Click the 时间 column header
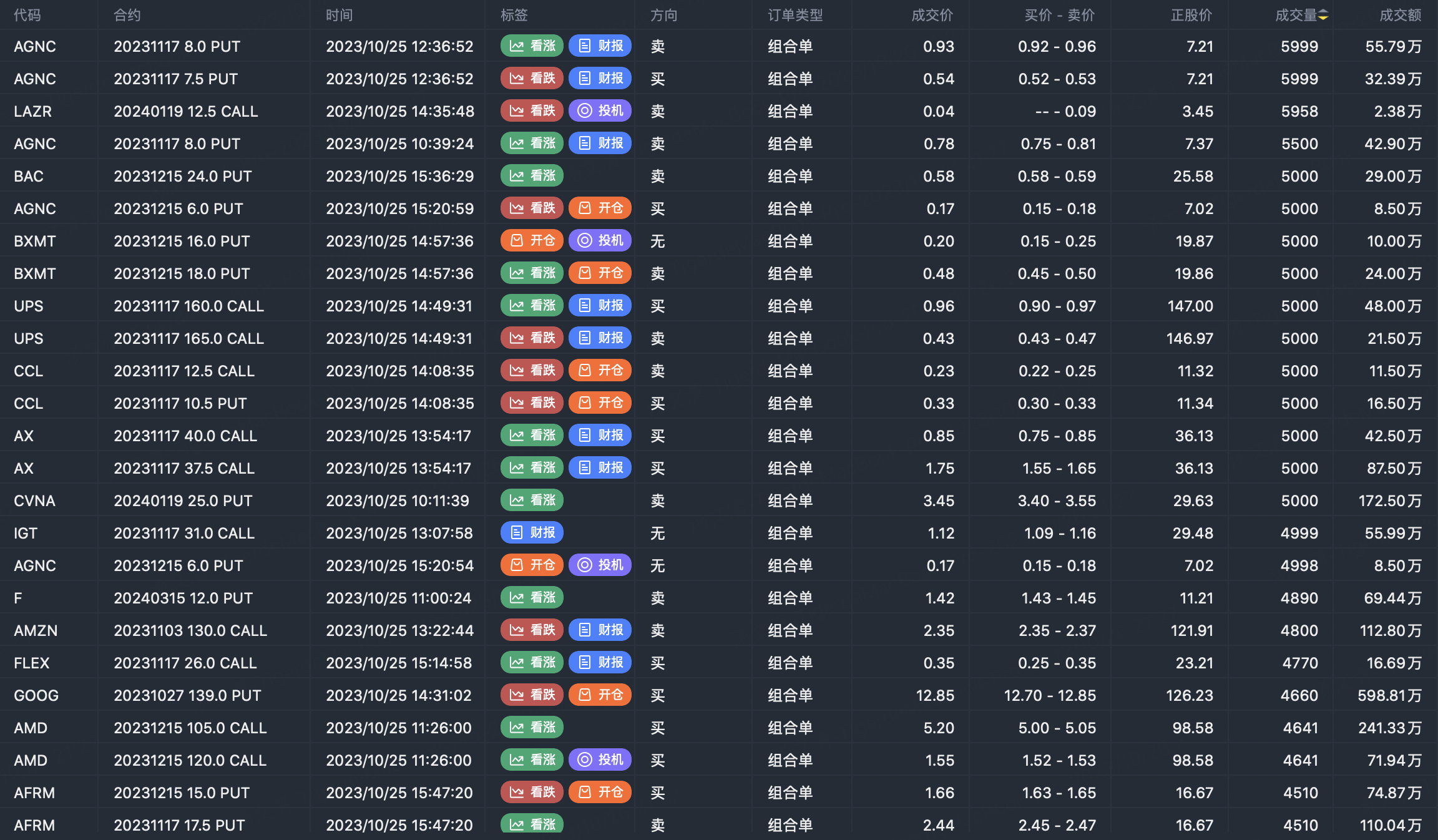Viewport: 1438px width, 840px height. click(340, 15)
